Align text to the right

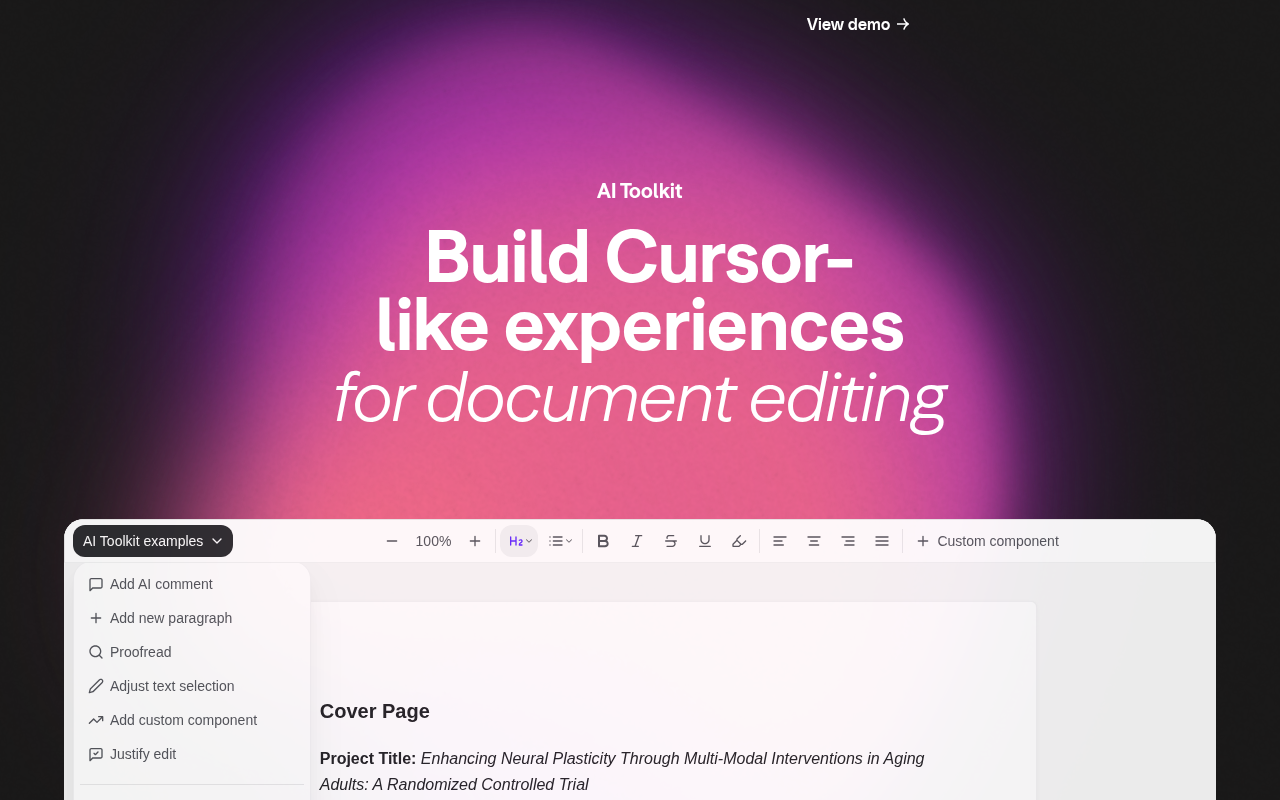[848, 541]
